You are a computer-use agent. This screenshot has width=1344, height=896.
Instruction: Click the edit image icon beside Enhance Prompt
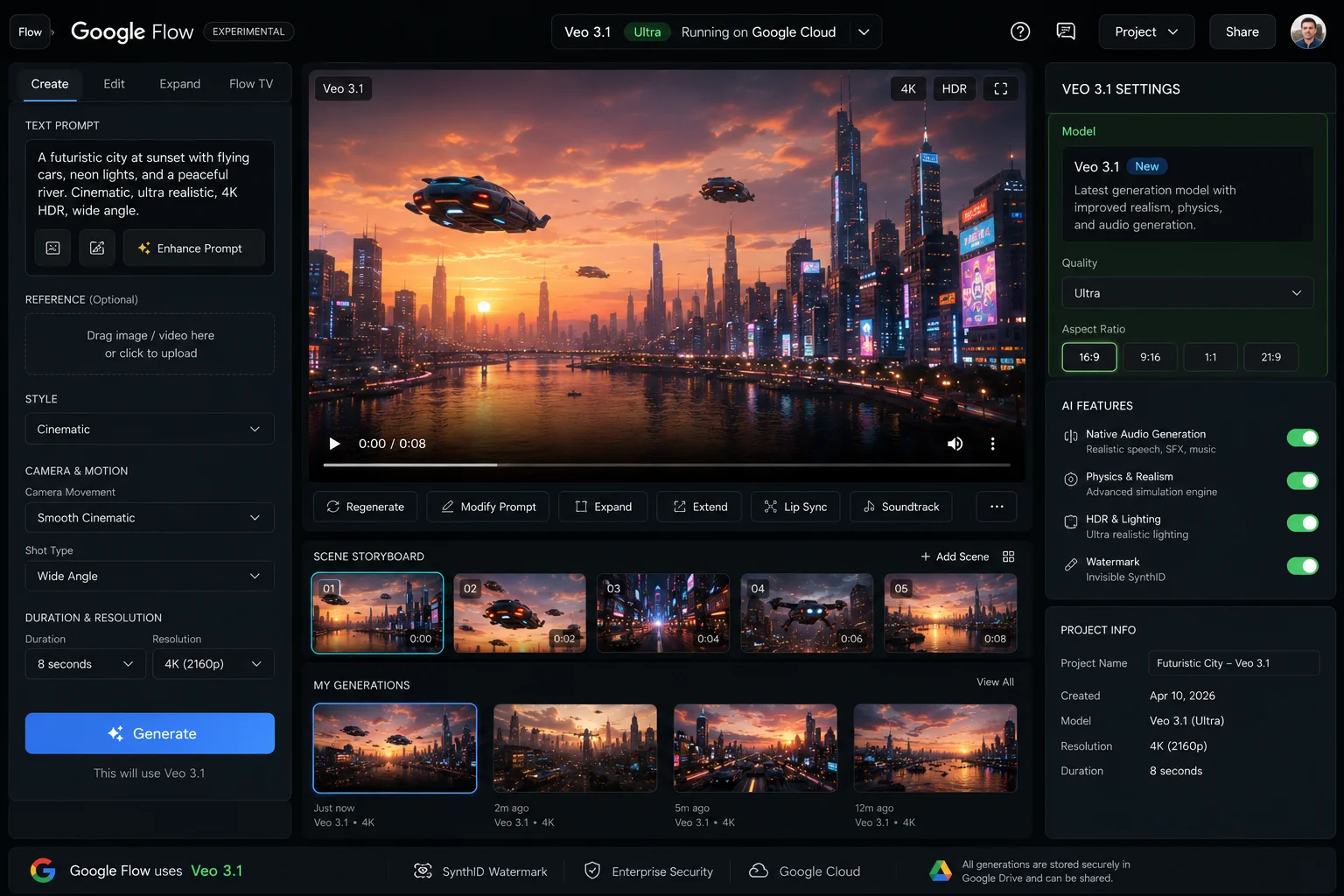[97, 248]
